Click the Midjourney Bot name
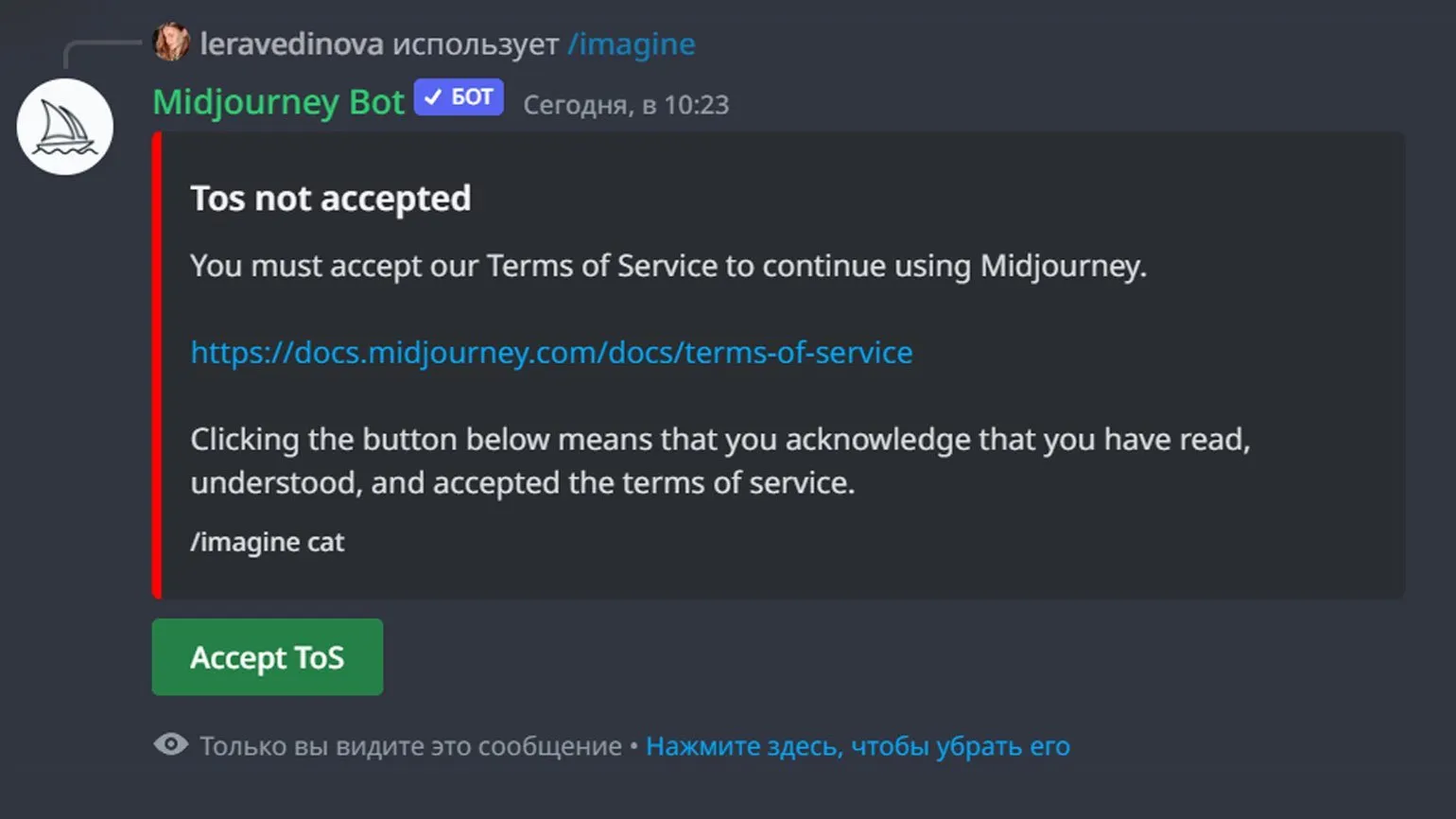Image resolution: width=1456 pixels, height=819 pixels. pyautogui.click(x=278, y=102)
